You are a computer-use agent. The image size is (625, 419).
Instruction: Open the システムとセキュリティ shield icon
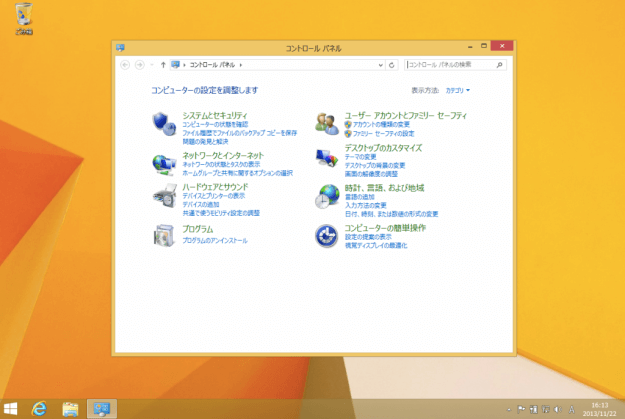164,123
